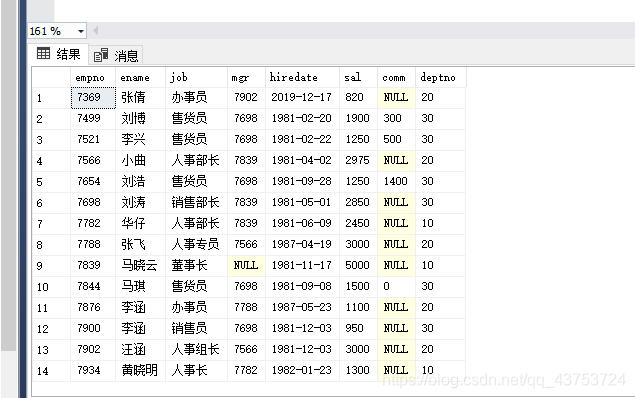Click the sal cell 1300
The image size is (635, 398).
point(358,371)
